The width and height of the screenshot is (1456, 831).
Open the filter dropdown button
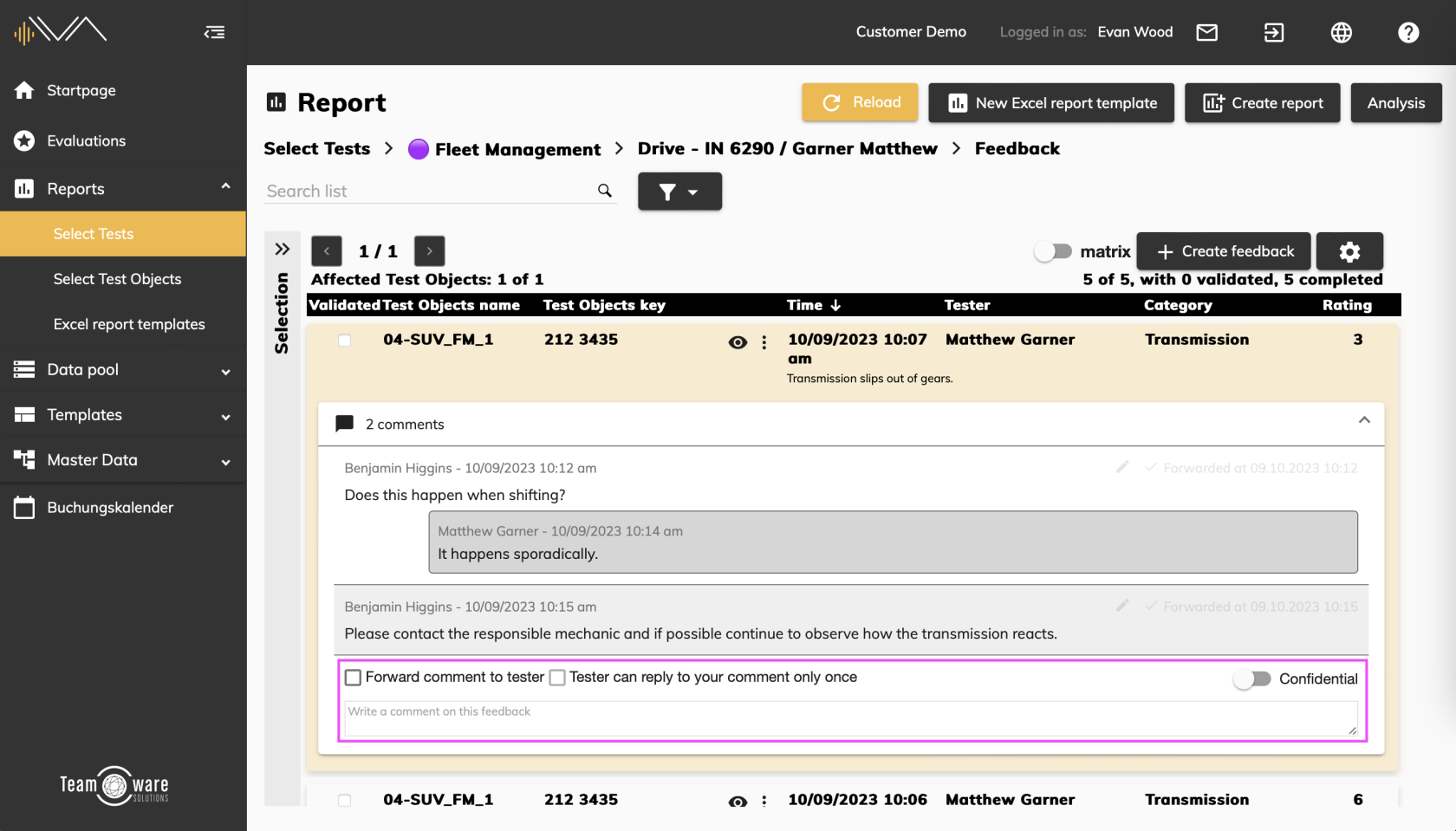point(679,192)
